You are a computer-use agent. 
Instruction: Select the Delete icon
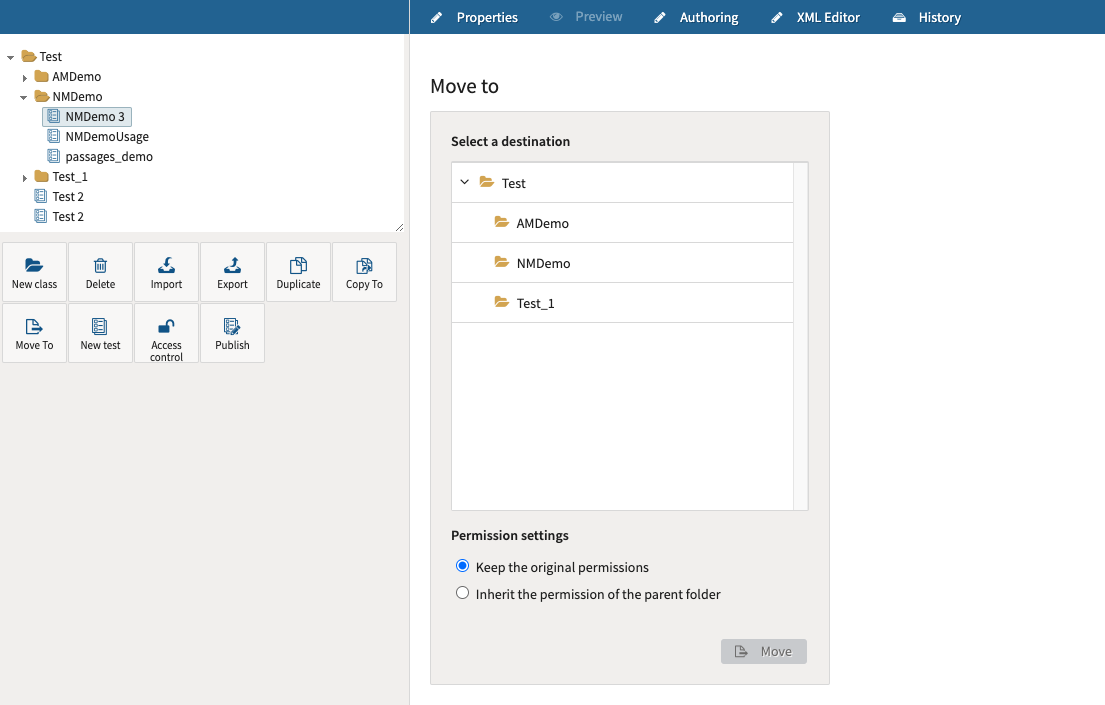click(100, 271)
